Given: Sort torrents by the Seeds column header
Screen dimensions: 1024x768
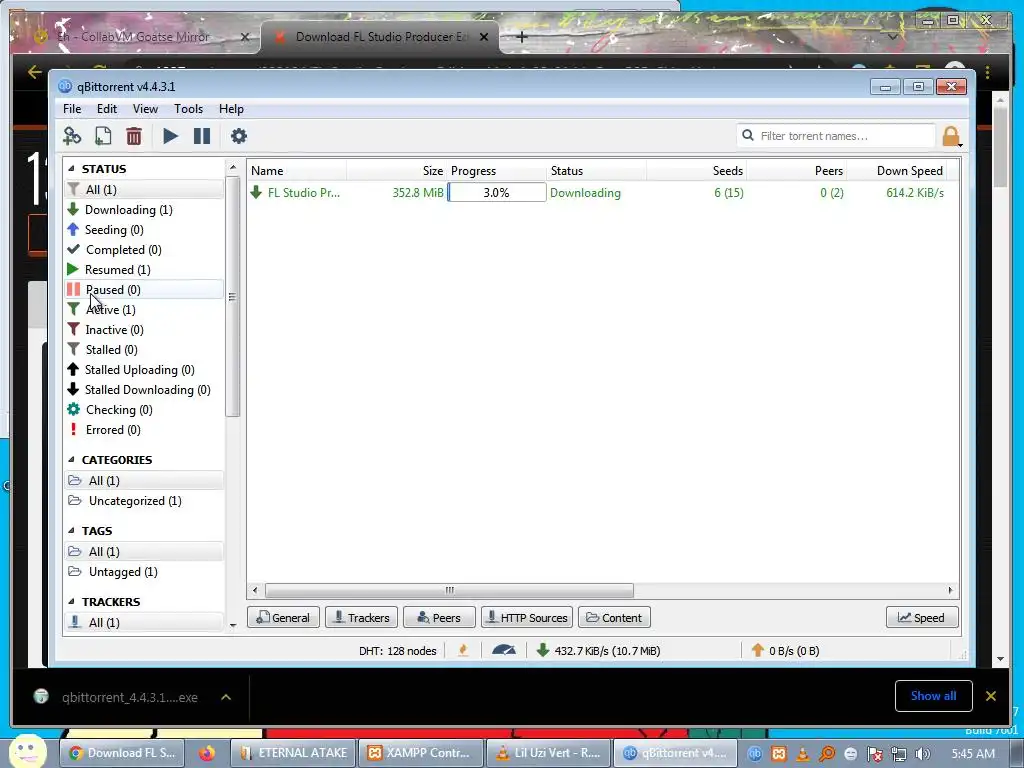Looking at the screenshot, I should pos(727,170).
